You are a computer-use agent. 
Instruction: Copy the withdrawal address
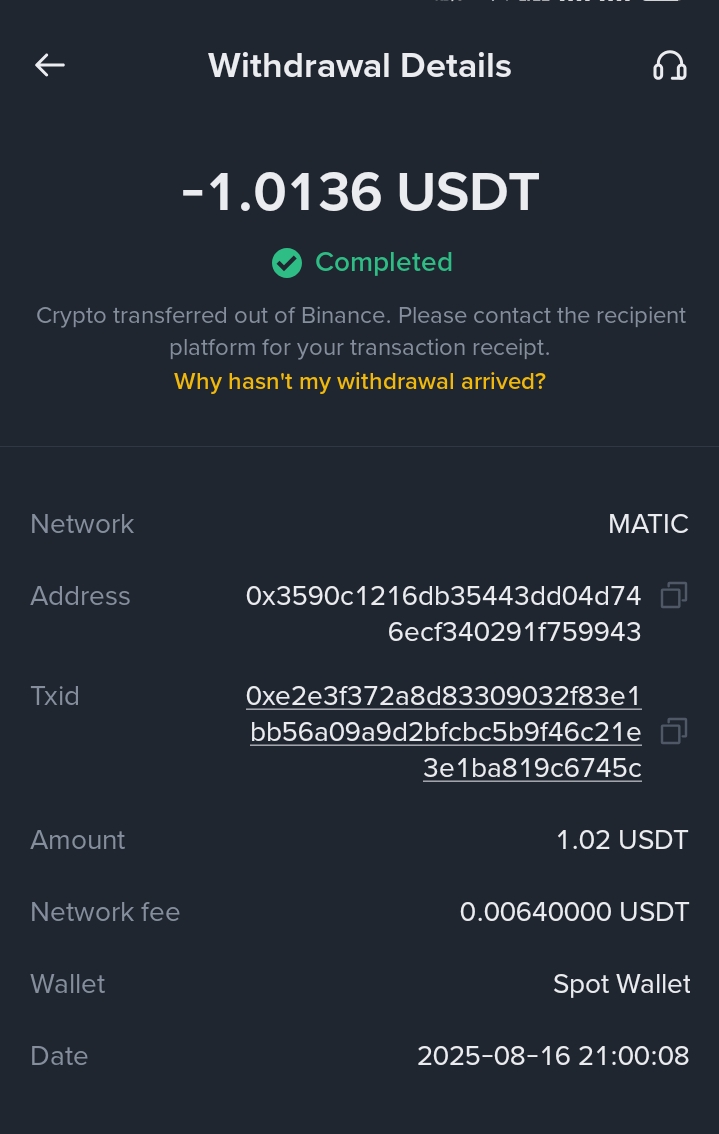674,596
